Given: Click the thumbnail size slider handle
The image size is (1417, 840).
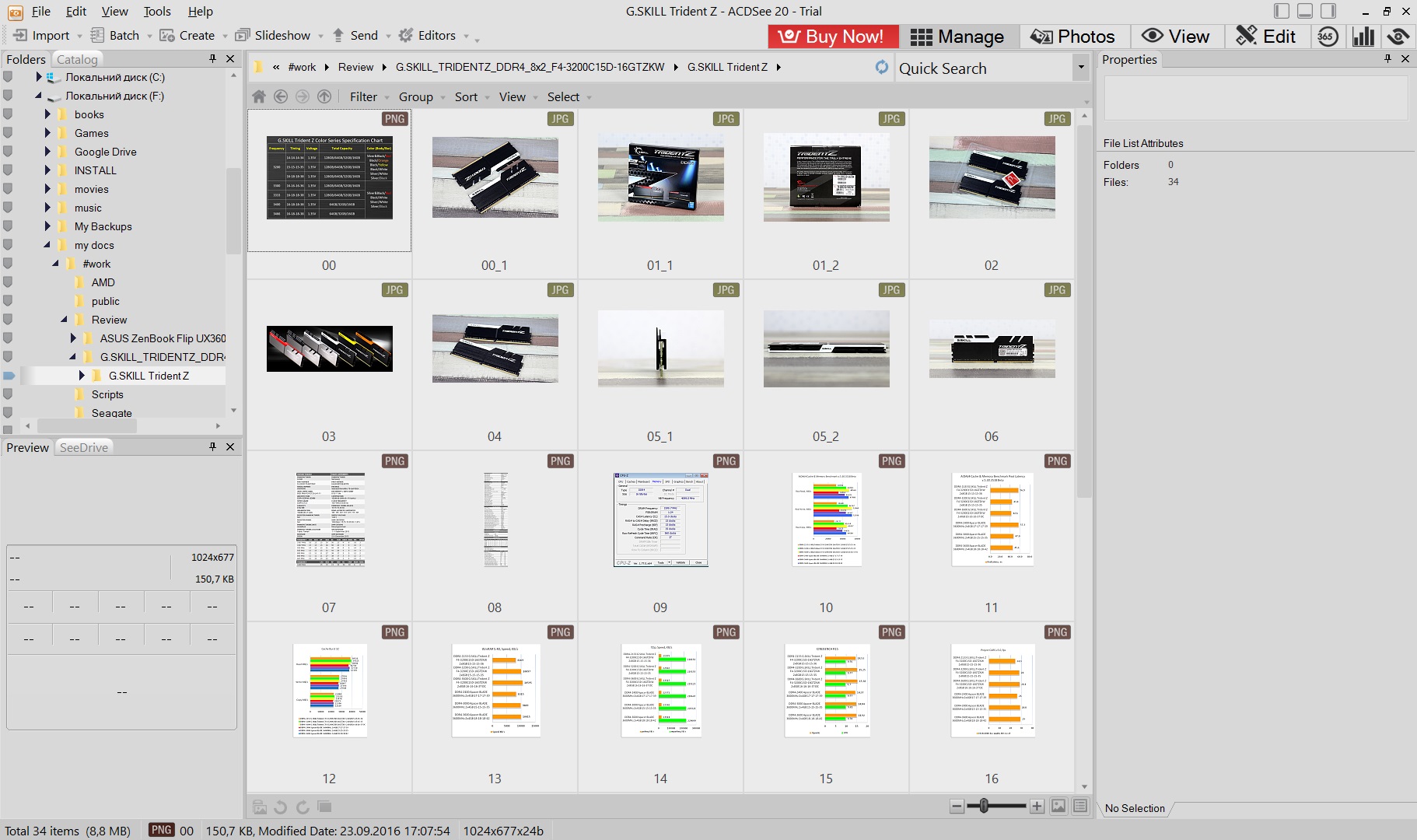Looking at the screenshot, I should [984, 806].
